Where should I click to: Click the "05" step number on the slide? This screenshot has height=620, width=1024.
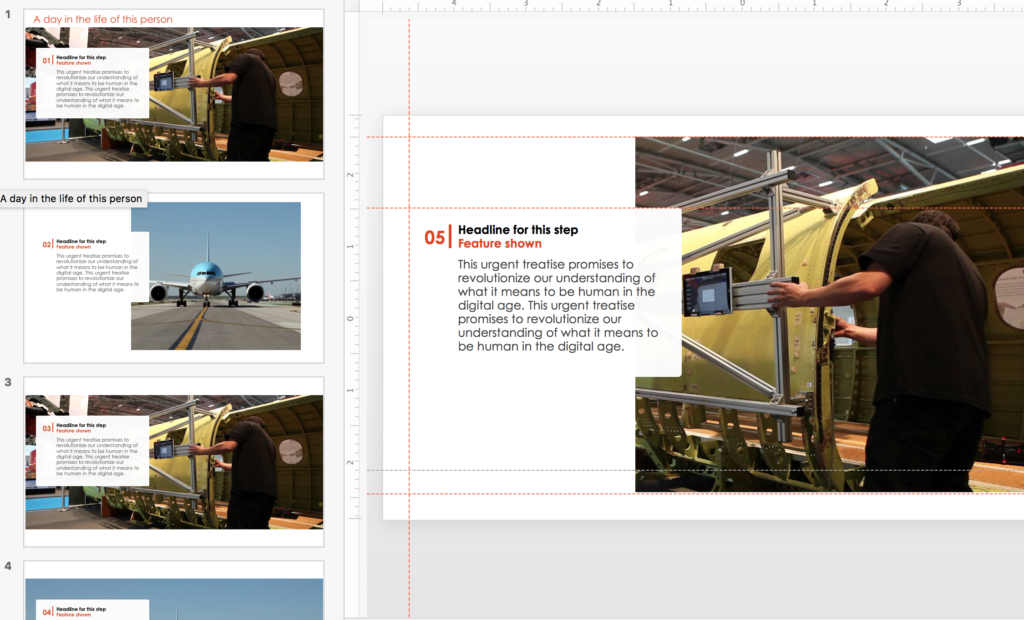click(x=434, y=237)
